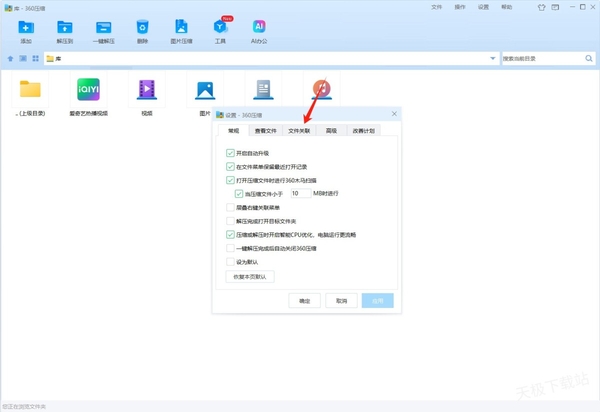
Task: Enable the 层叠右键关联菜单 checkbox
Action: pos(231,208)
